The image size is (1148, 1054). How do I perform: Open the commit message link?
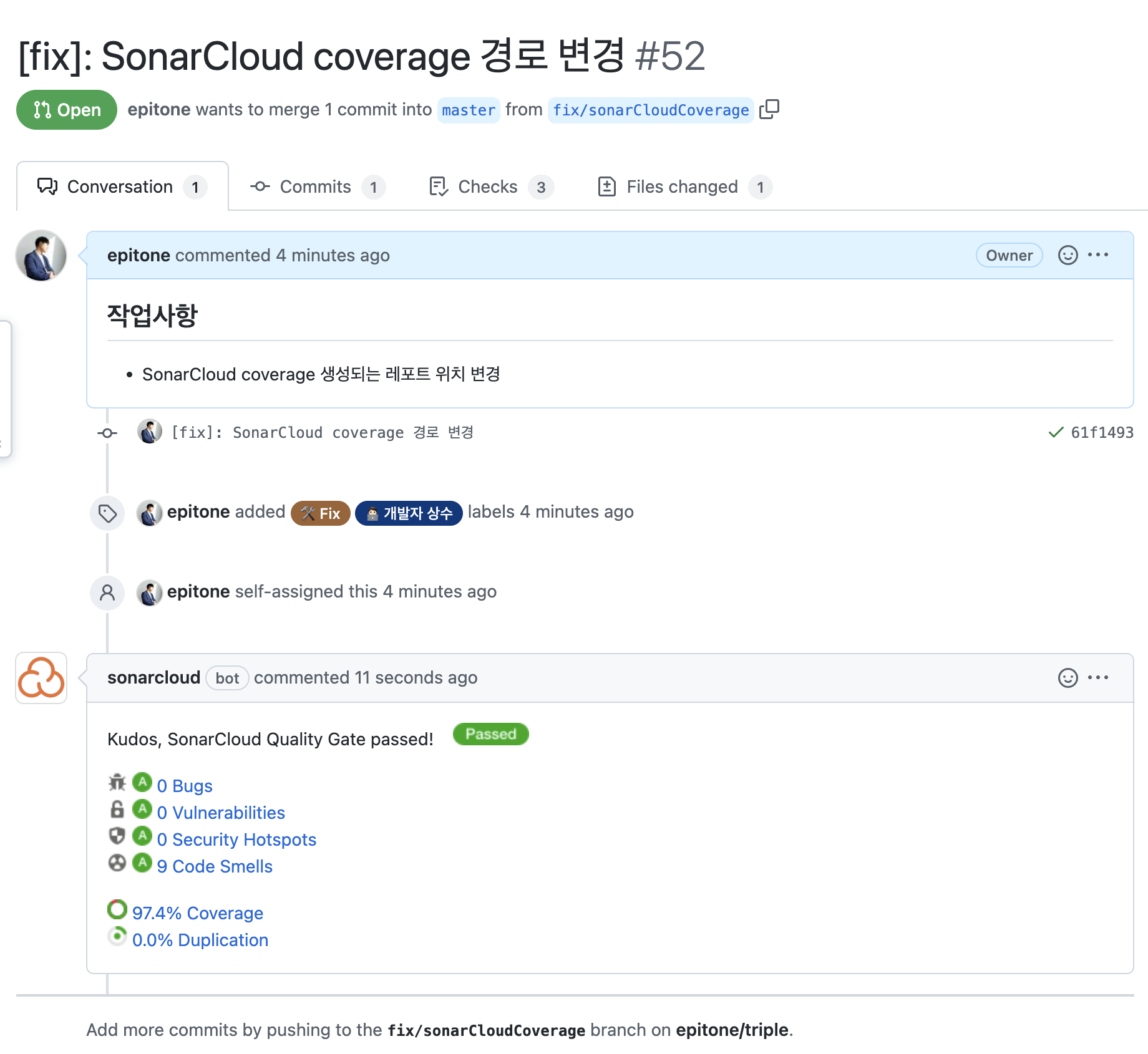[x=322, y=432]
